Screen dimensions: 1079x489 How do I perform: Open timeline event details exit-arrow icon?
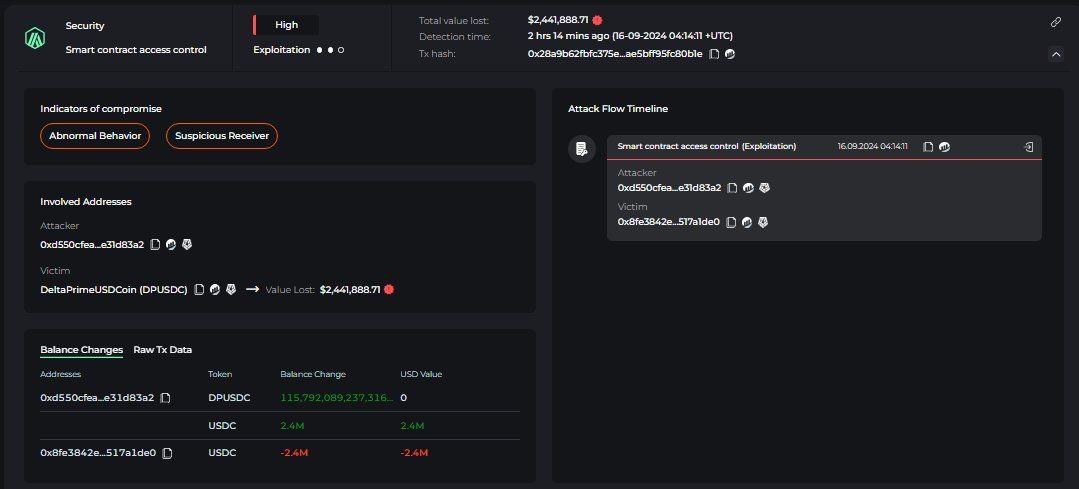pyautogui.click(x=1029, y=146)
